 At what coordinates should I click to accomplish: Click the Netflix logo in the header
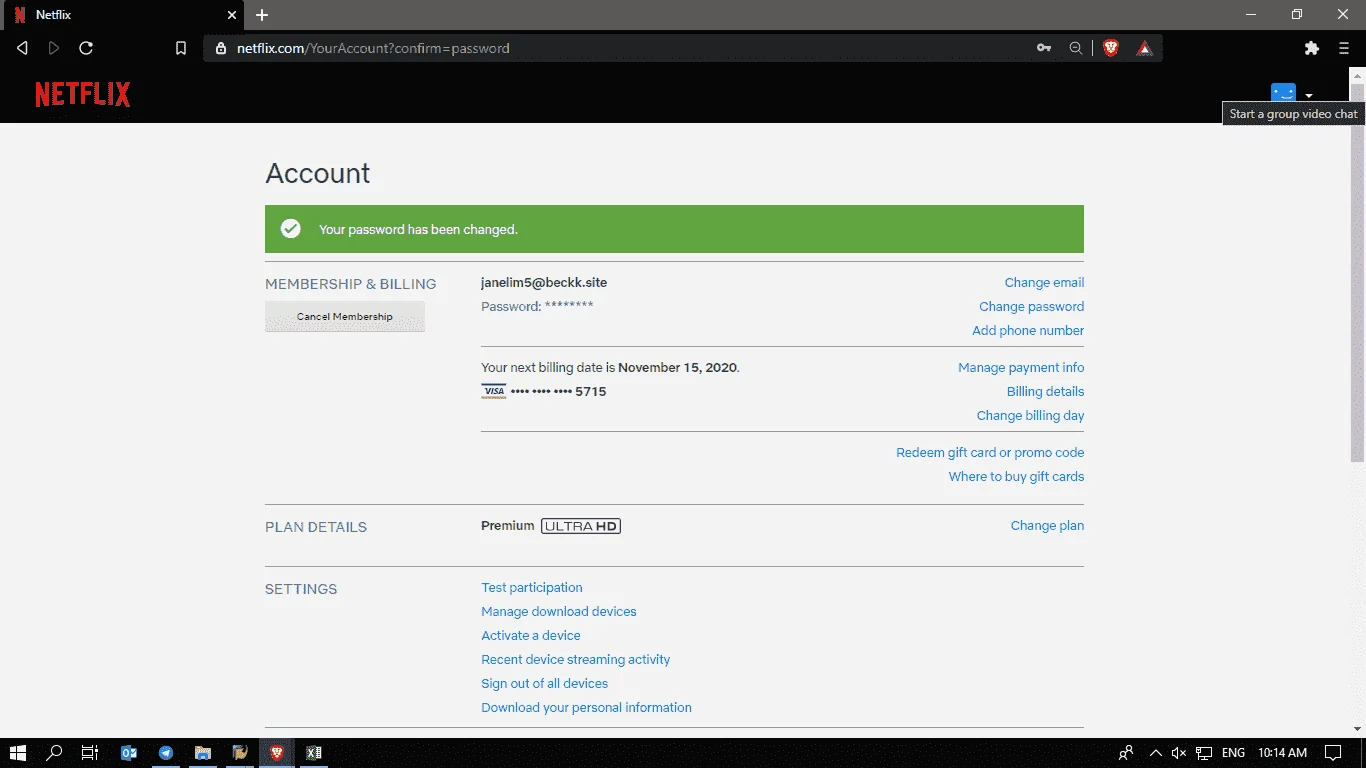tap(83, 94)
